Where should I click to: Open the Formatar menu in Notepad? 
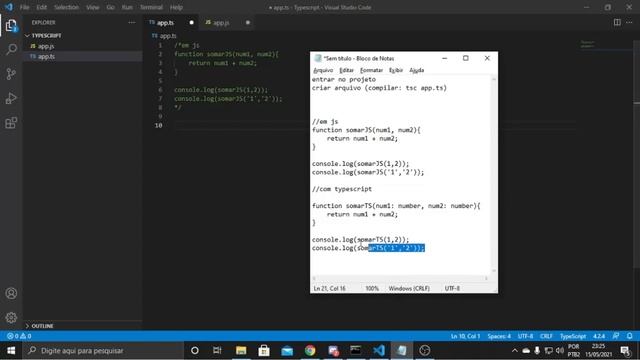pos(371,70)
